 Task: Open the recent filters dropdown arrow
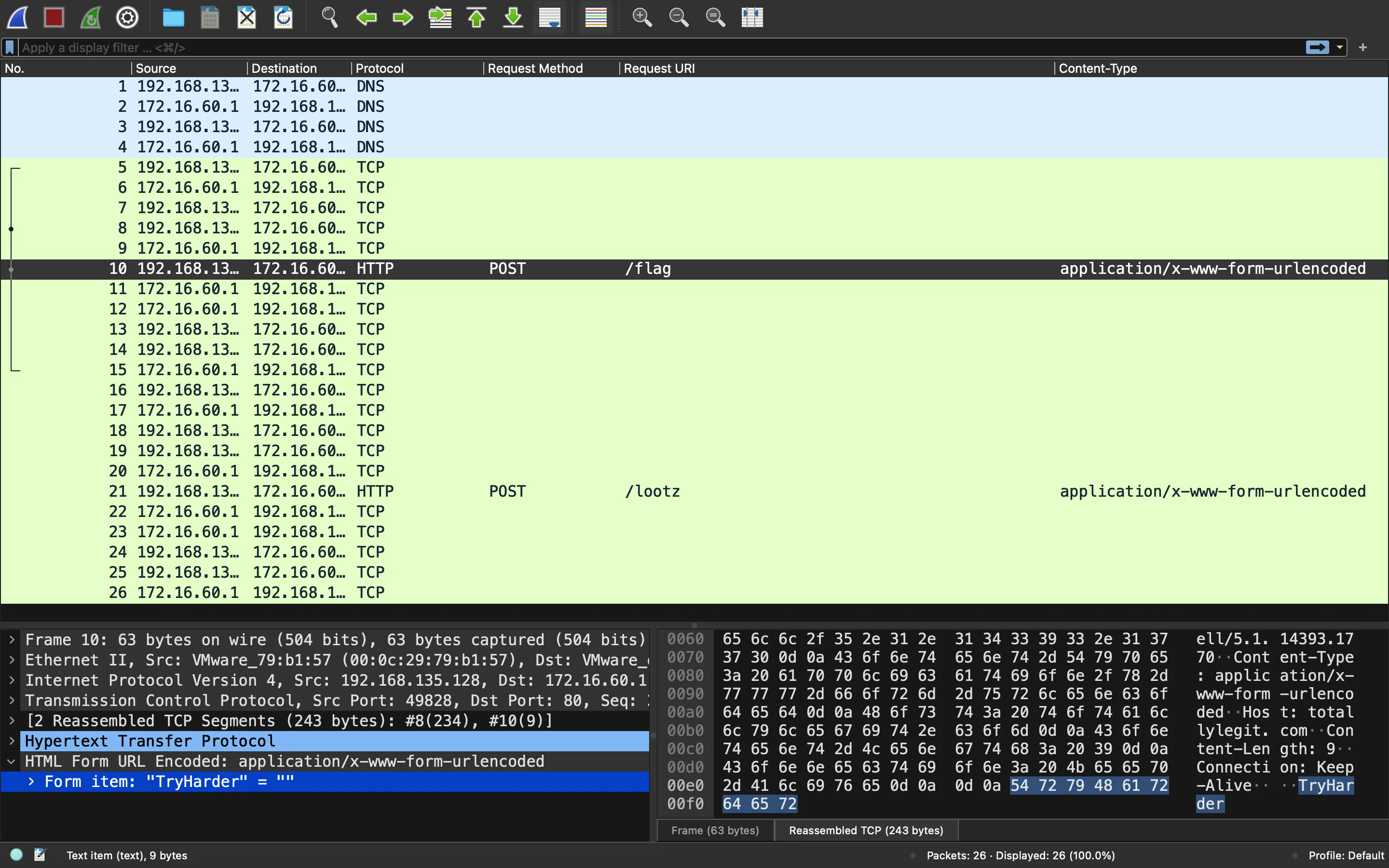point(1340,48)
